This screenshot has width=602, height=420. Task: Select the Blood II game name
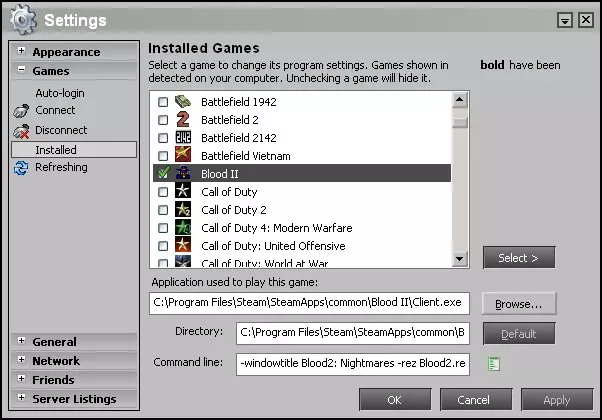click(x=220, y=174)
